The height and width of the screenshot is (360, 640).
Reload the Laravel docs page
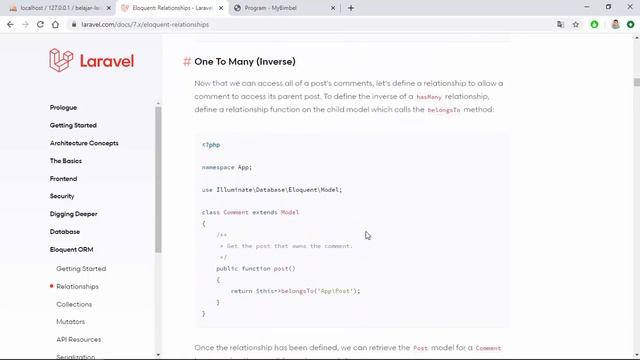pyautogui.click(x=40, y=24)
